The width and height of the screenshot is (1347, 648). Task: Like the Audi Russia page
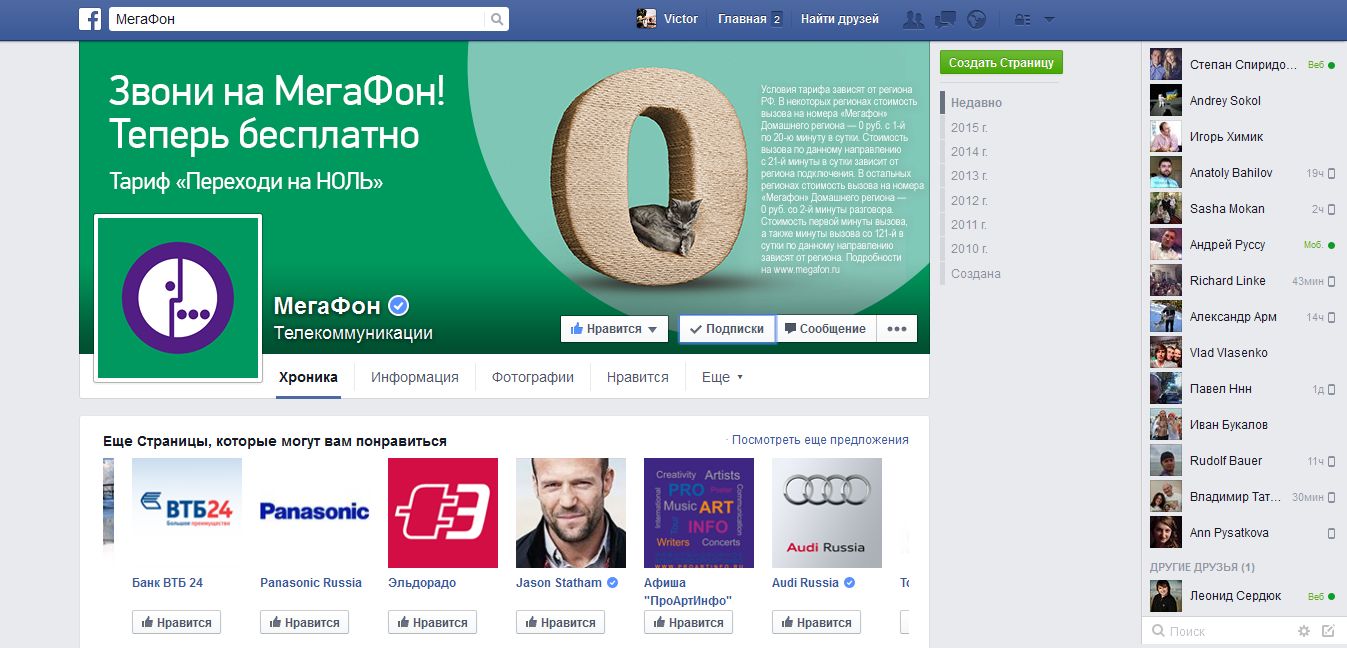(x=816, y=622)
